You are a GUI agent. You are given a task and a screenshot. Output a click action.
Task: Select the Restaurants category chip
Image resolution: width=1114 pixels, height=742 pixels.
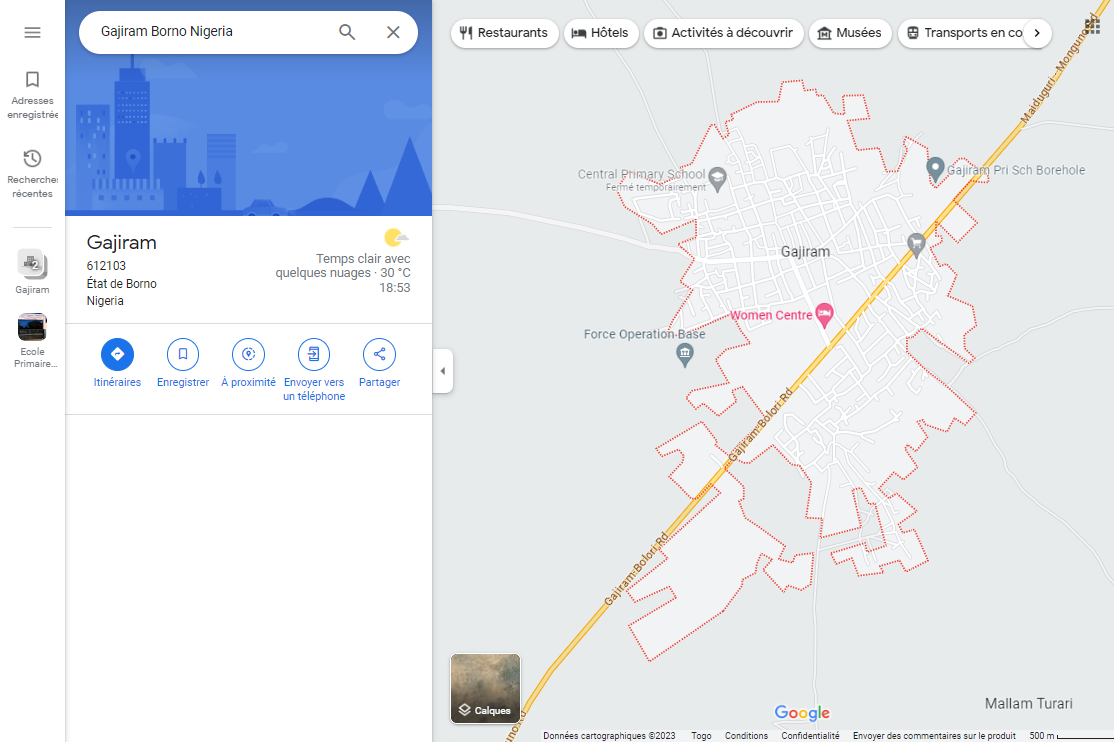point(504,33)
